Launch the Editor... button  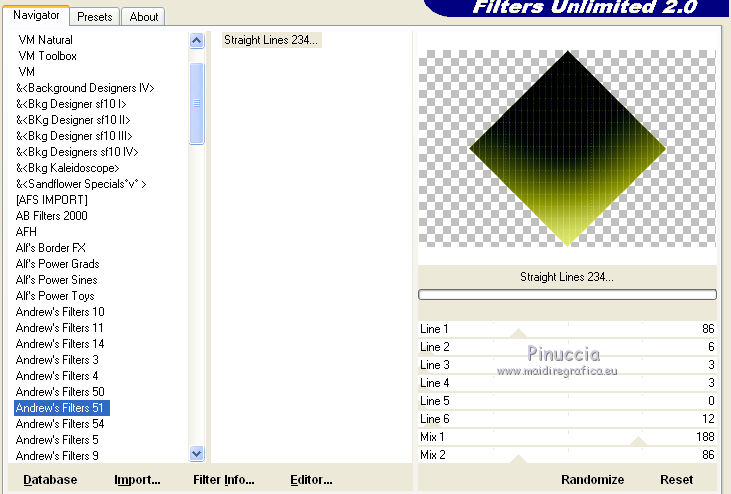[311, 480]
